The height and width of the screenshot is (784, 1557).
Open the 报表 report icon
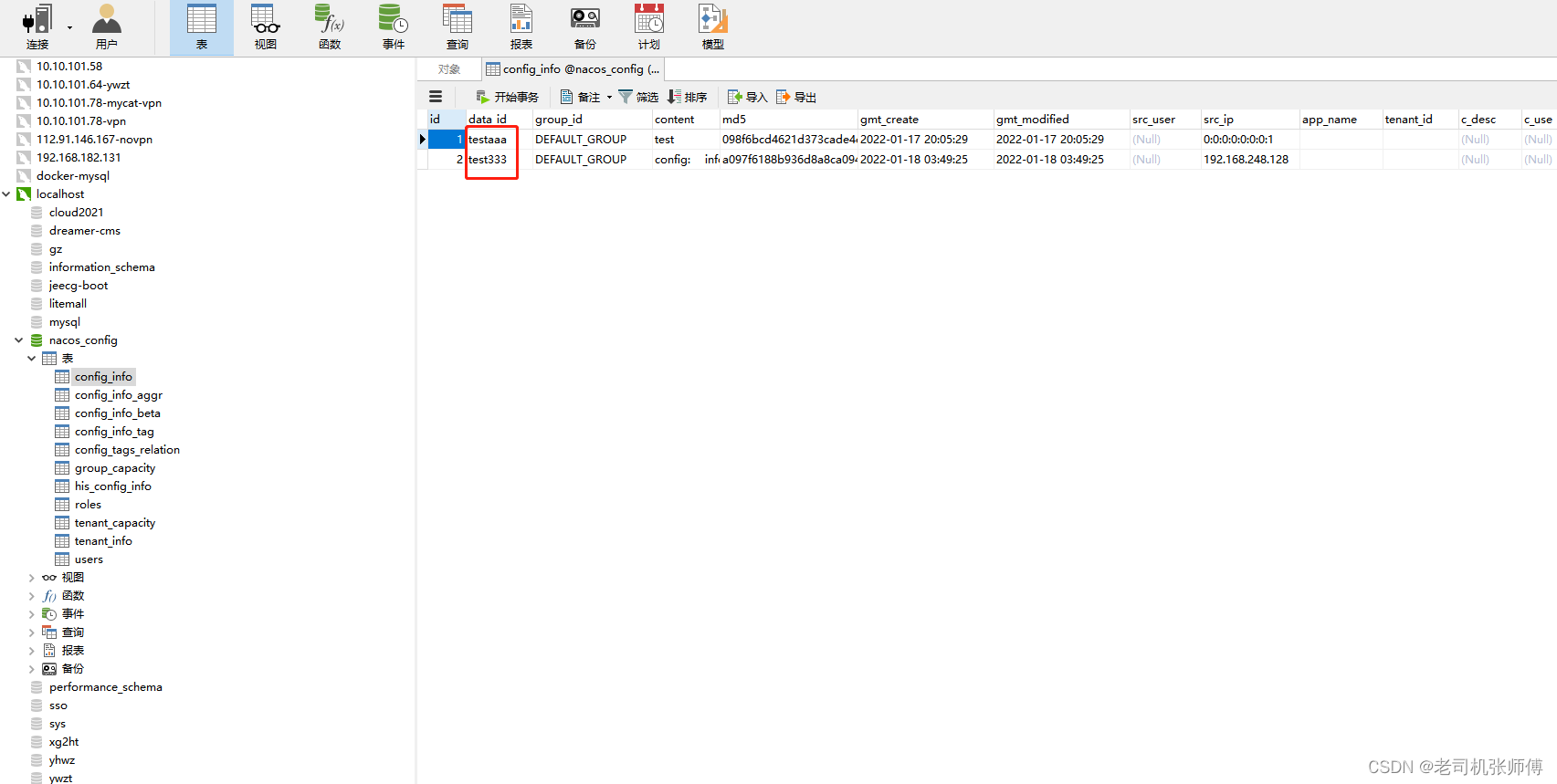(x=521, y=27)
